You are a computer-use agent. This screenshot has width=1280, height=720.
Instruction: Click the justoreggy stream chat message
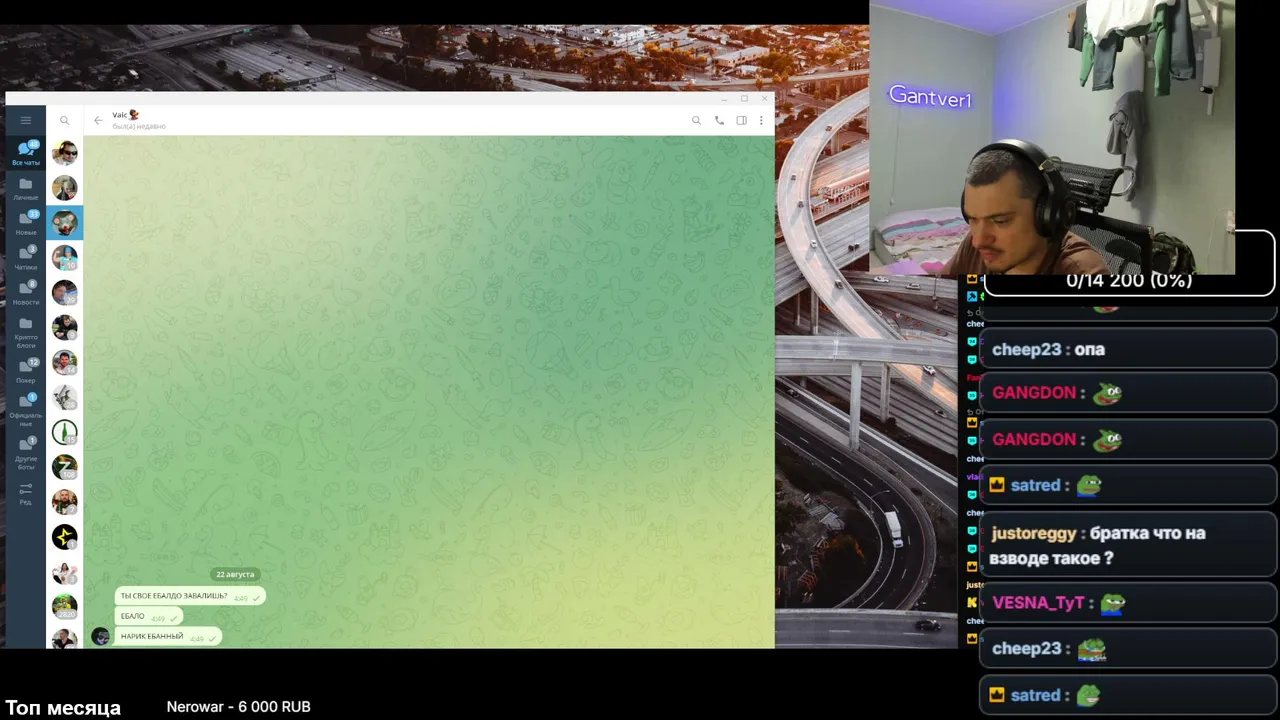click(1128, 546)
